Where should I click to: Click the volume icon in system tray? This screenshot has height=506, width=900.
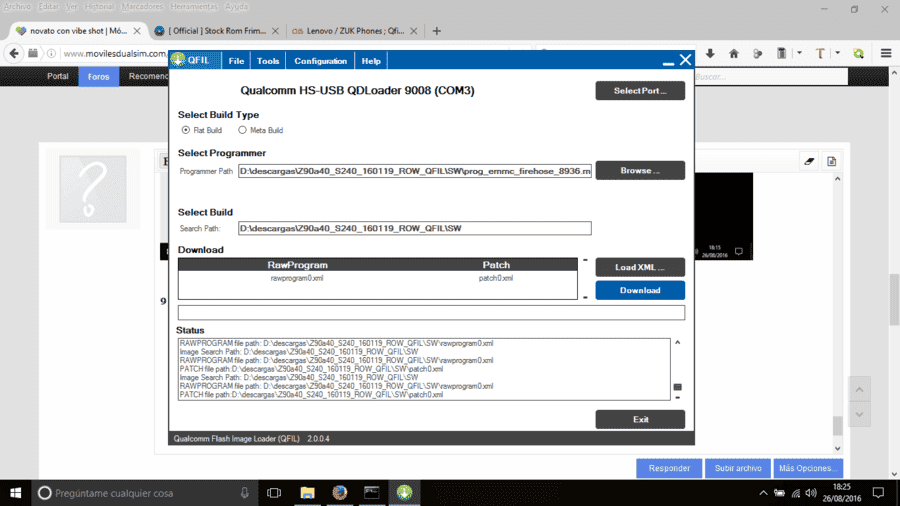[810, 493]
